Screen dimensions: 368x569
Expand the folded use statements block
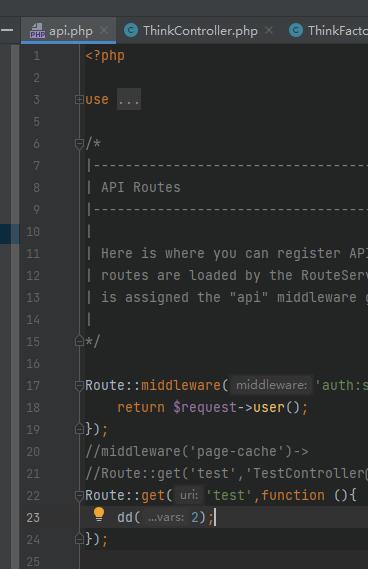tap(79, 99)
